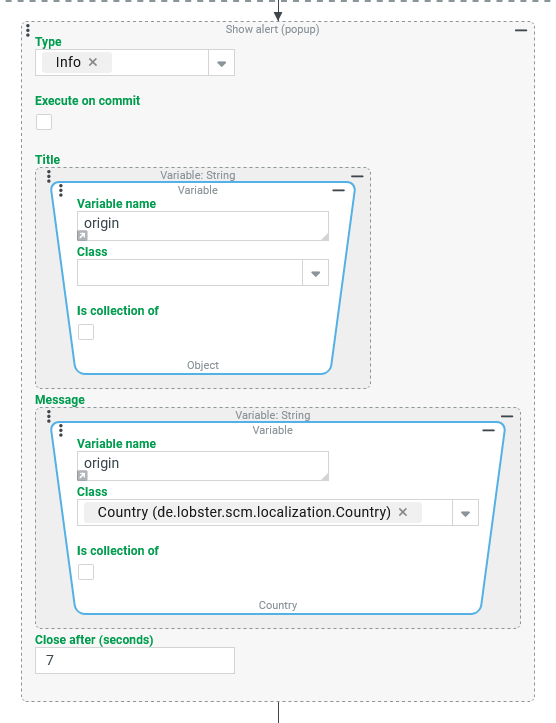Open Message Variable: String block's dots menu
The height and width of the screenshot is (723, 556).
pyautogui.click(x=49, y=416)
